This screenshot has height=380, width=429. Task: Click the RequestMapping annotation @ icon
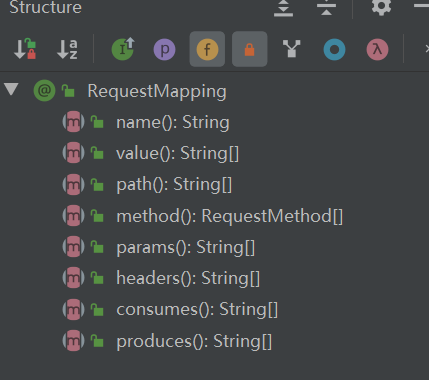[44, 90]
